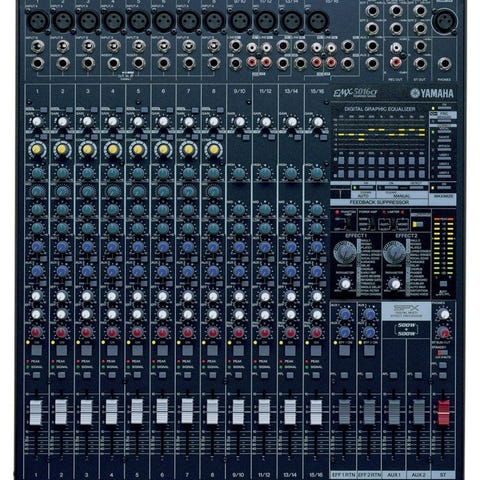Click the EFF 2 RTN fader cap
The image size is (480, 480).
pos(369,413)
